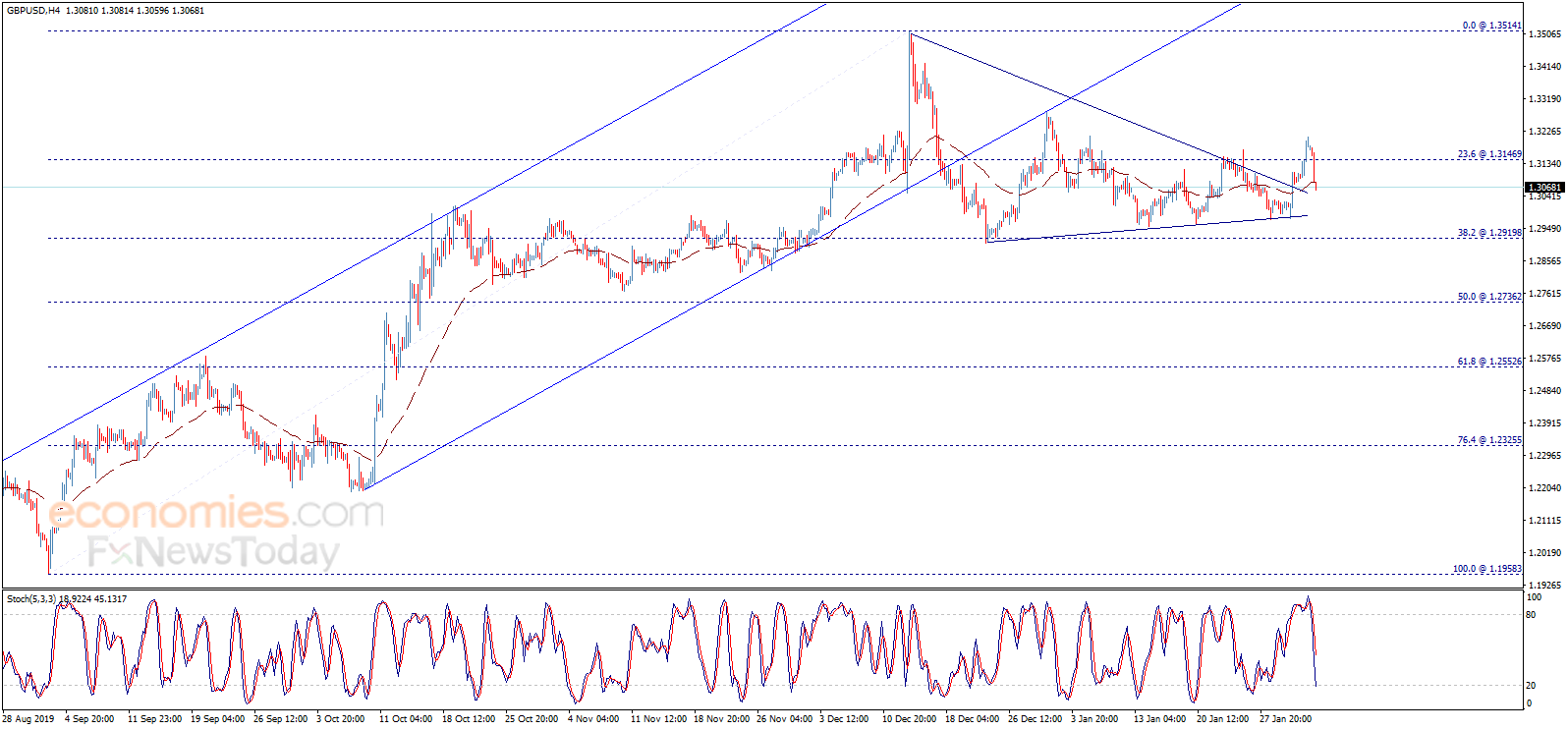Select the Stoch(5,3,3) indicator label
The image size is (1568, 730).
pyautogui.click(x=30, y=598)
